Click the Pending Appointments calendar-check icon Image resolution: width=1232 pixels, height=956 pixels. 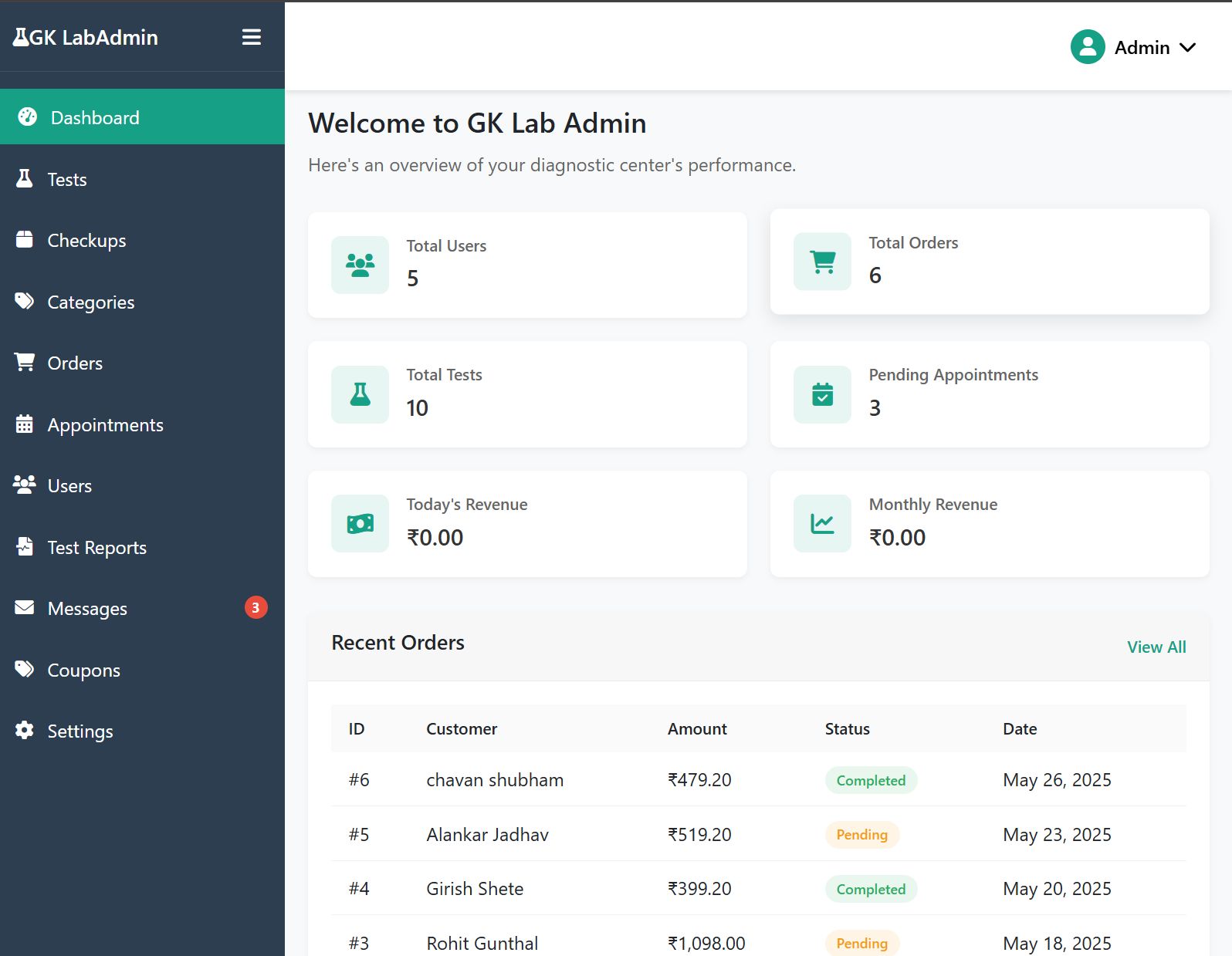pyautogui.click(x=822, y=394)
